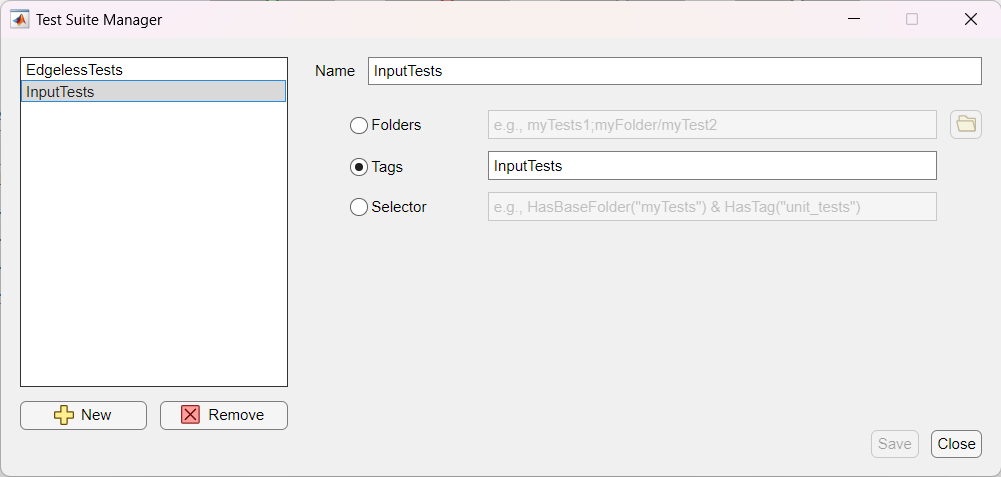Click the browse folder icon
Image resolution: width=1001 pixels, height=477 pixels.
(965, 125)
